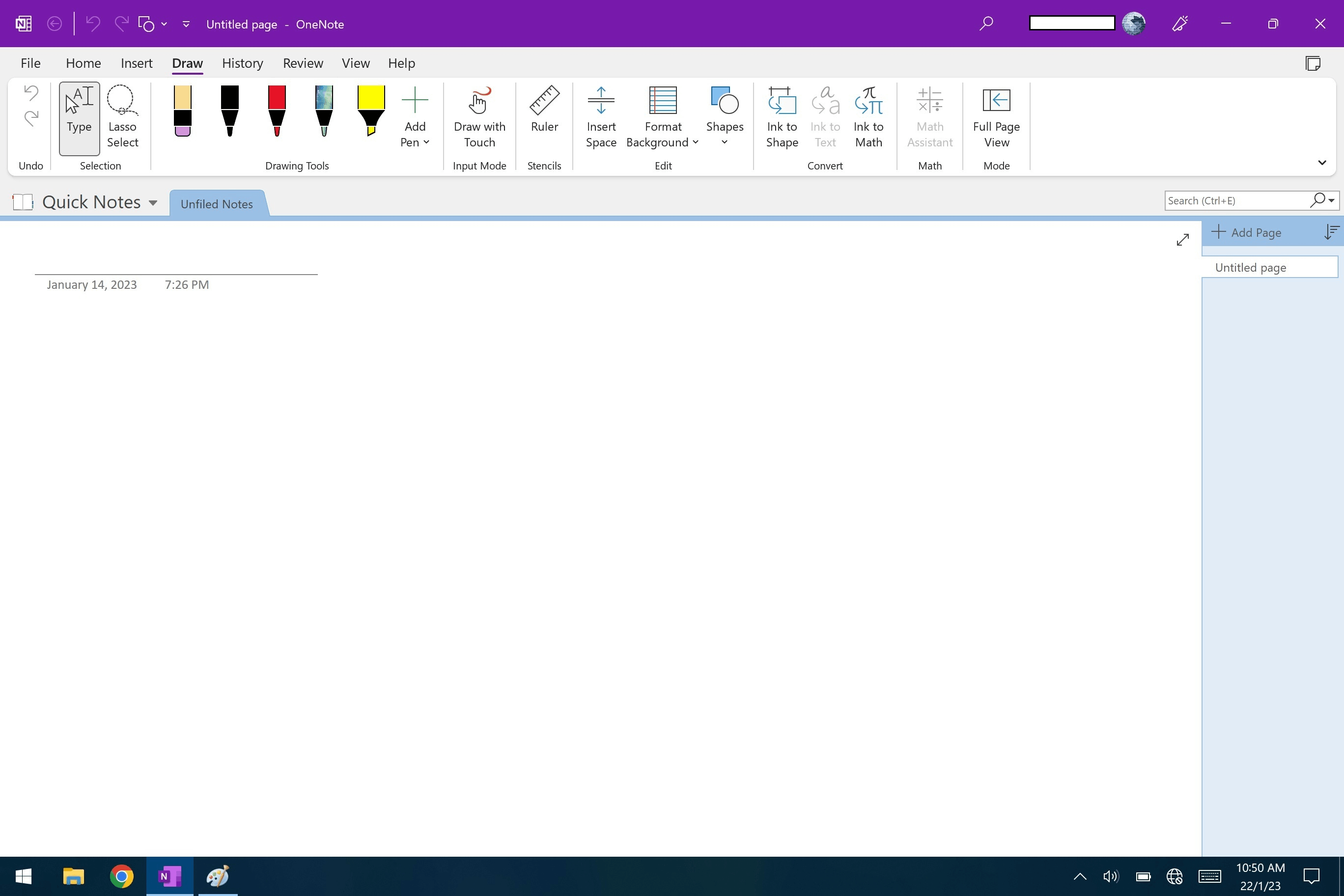
Task: Select the Ink to Shape tool
Action: point(781,117)
